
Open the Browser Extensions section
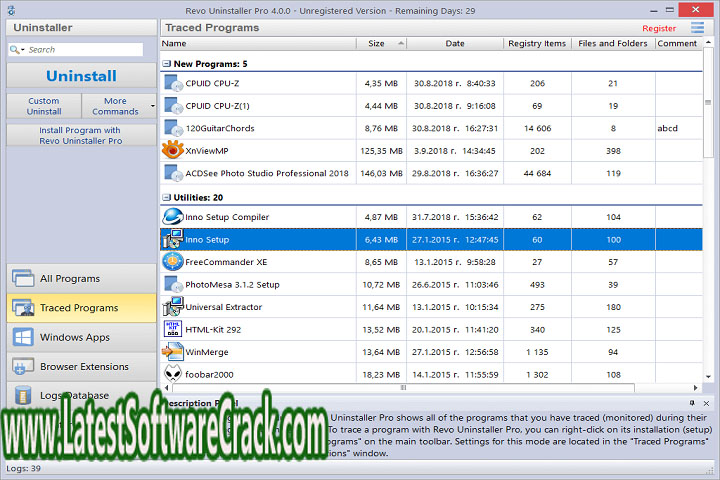81,367
